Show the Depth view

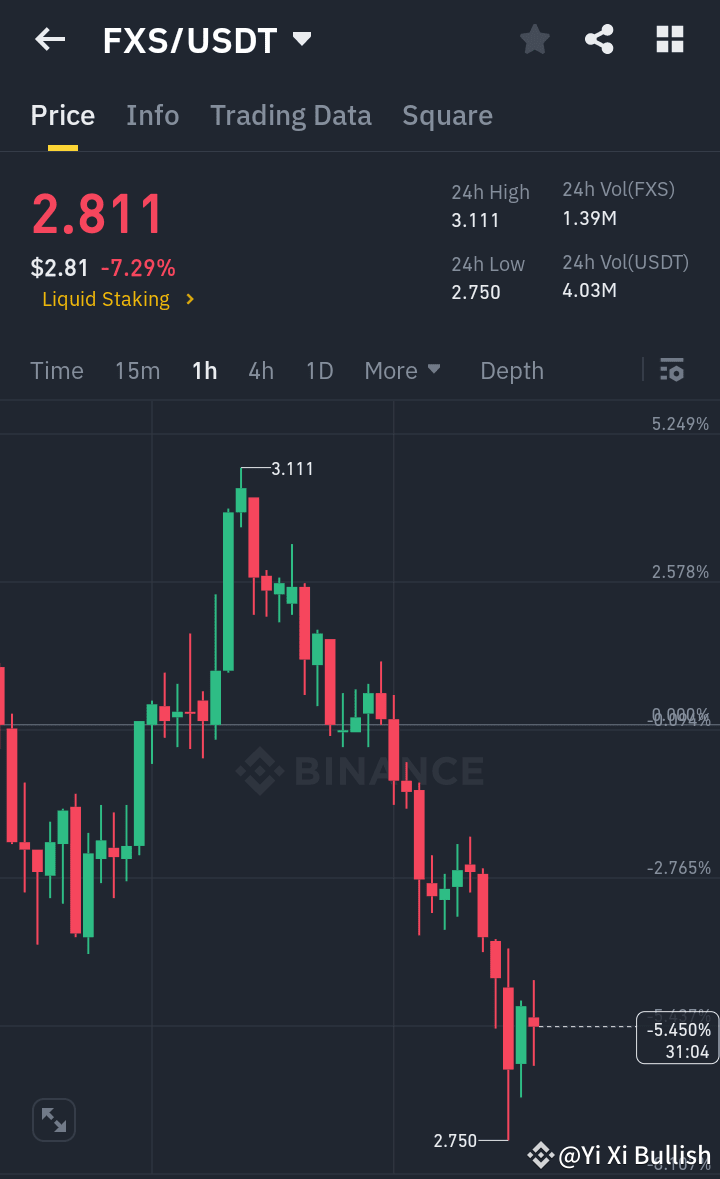coord(511,370)
